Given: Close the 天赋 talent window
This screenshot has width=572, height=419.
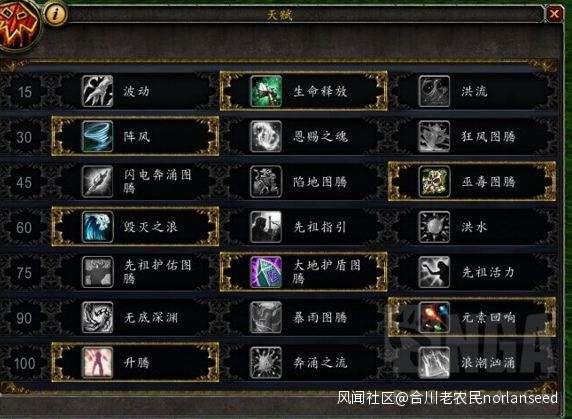Looking at the screenshot, I should point(554,14).
